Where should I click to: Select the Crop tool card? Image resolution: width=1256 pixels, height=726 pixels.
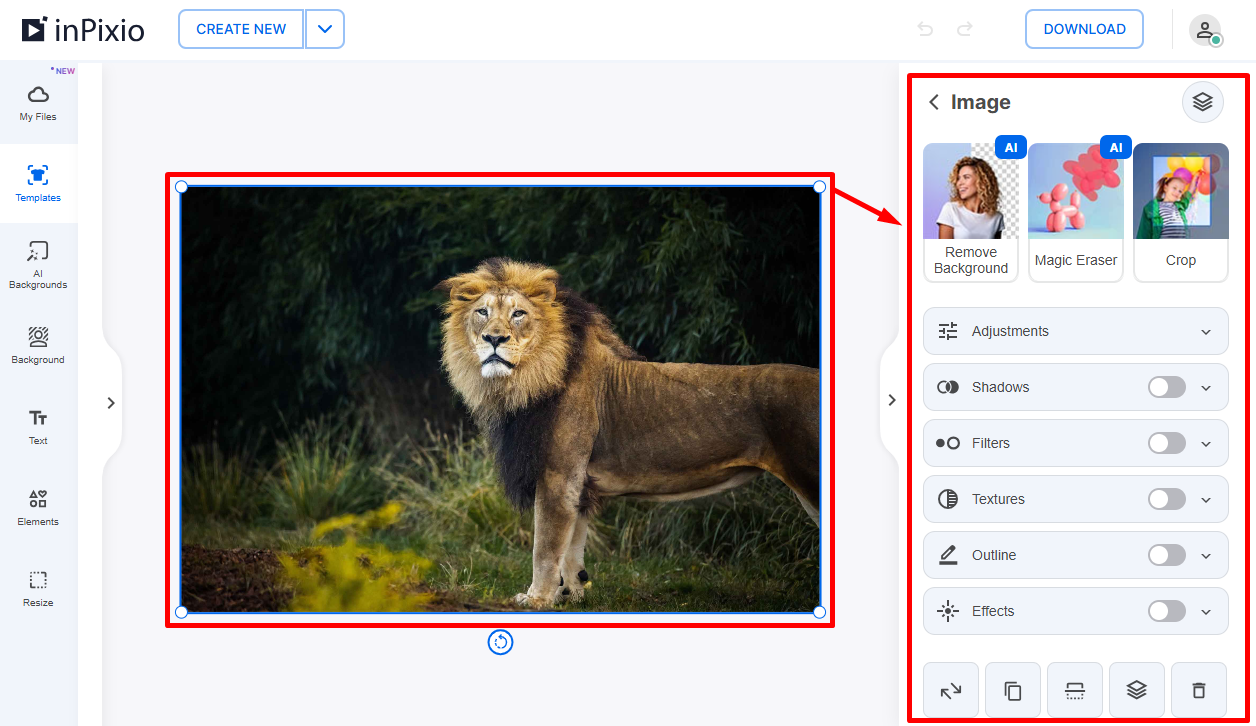pyautogui.click(x=1181, y=212)
